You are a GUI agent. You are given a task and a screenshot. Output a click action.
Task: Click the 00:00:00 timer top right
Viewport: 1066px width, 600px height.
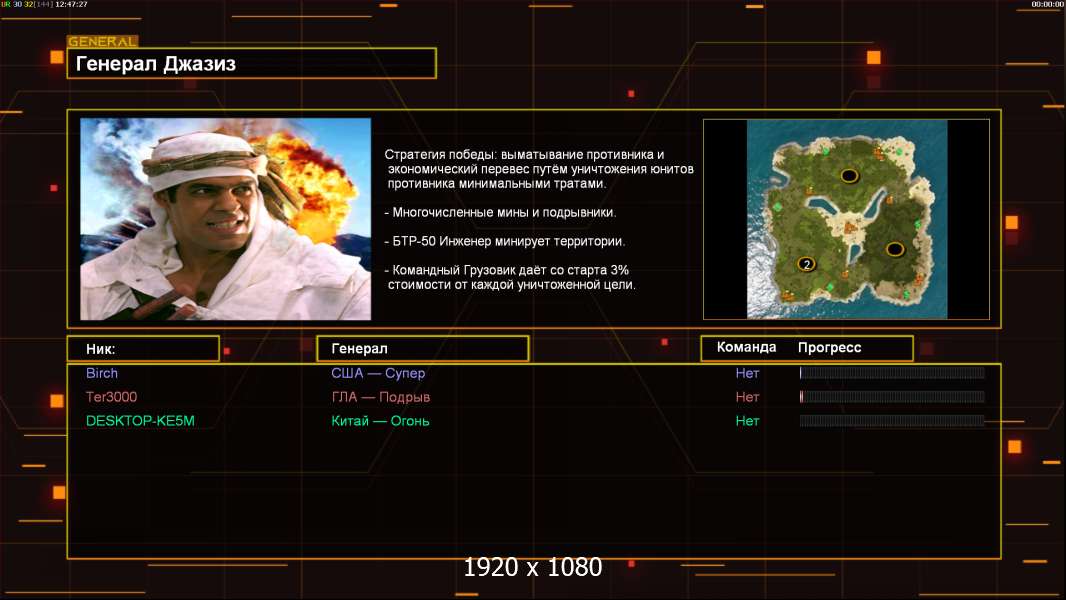[1047, 4]
